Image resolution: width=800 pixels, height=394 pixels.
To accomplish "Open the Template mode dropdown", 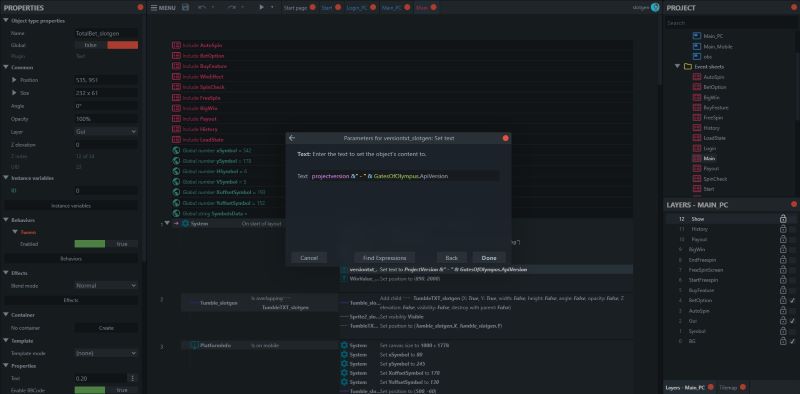I will [106, 353].
